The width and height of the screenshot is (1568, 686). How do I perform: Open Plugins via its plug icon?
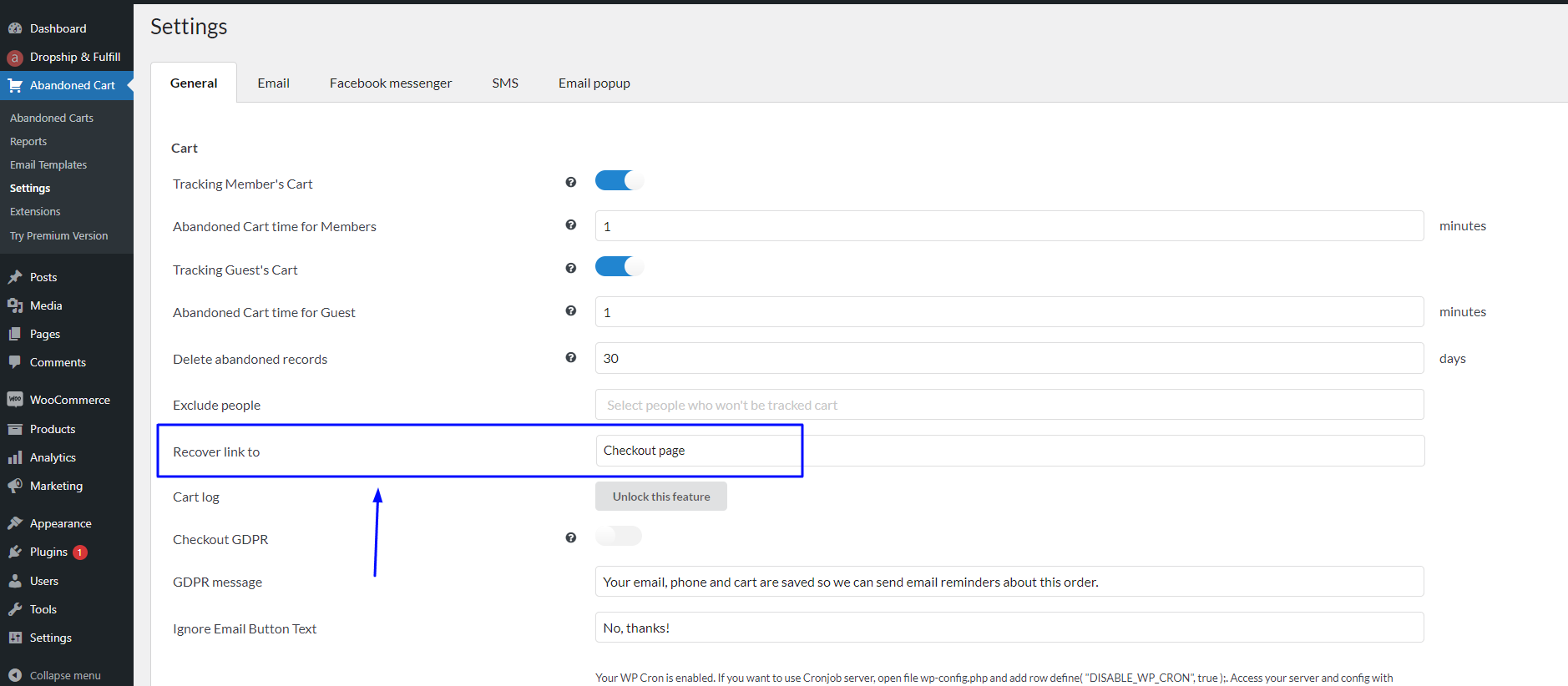click(15, 552)
